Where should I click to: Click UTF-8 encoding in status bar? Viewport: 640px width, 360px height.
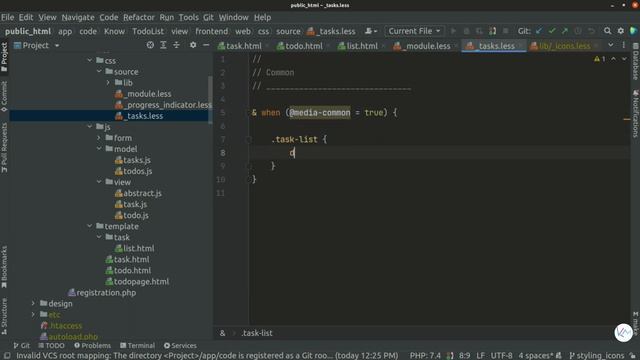[x=502, y=356]
